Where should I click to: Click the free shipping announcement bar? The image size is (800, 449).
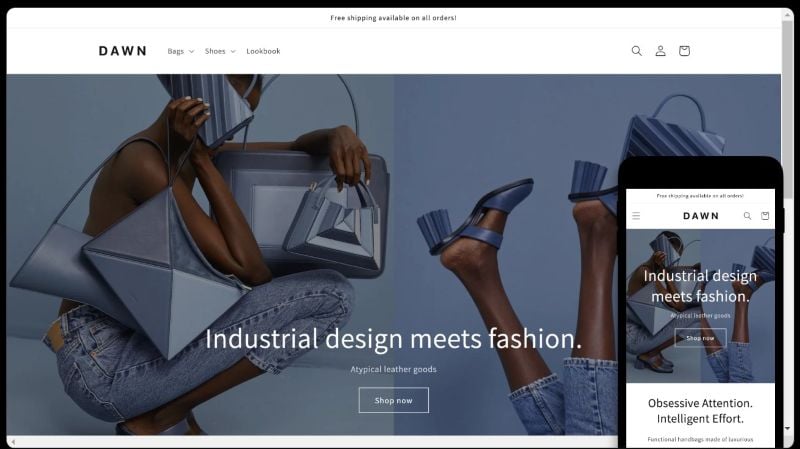tap(393, 18)
